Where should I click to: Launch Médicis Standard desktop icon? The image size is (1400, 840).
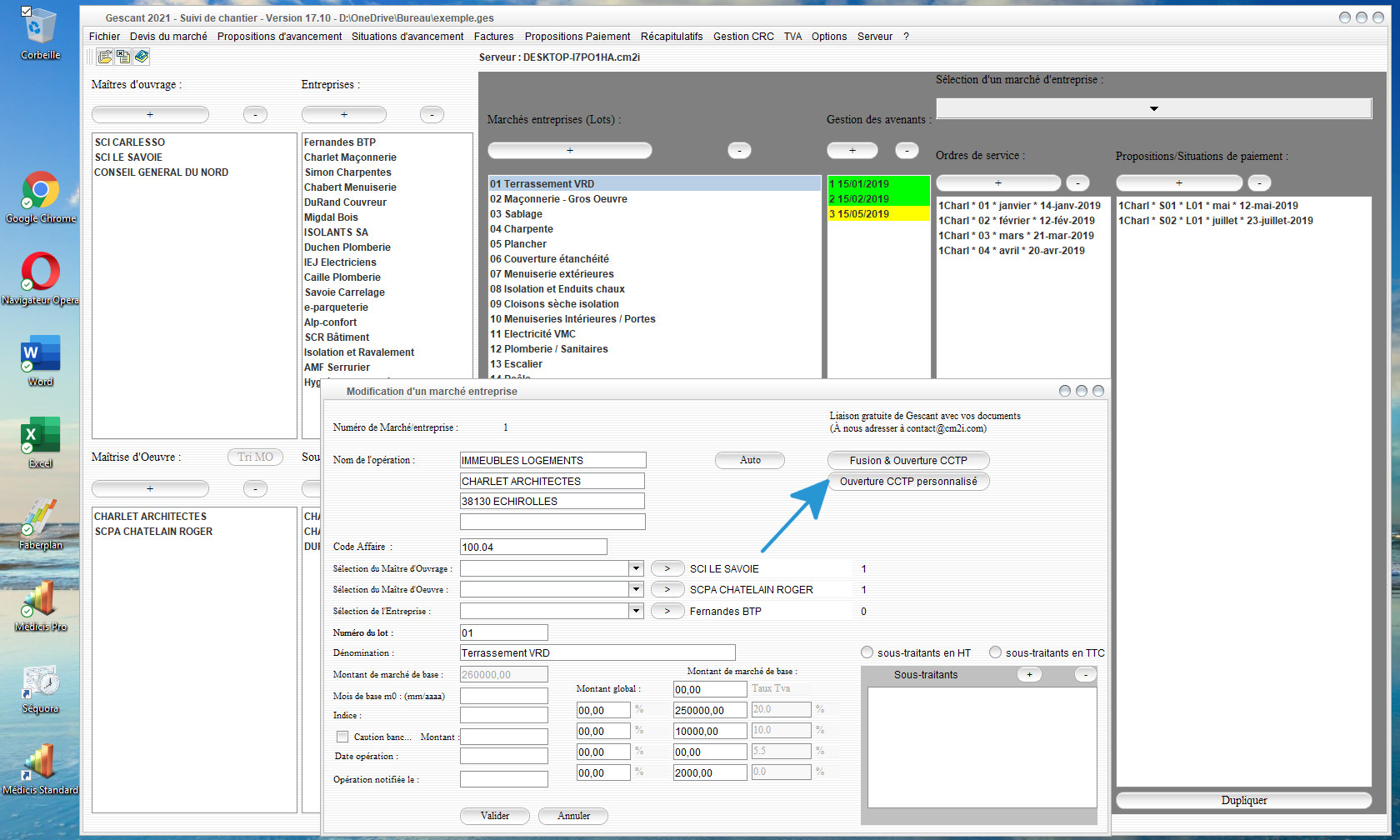[x=40, y=769]
